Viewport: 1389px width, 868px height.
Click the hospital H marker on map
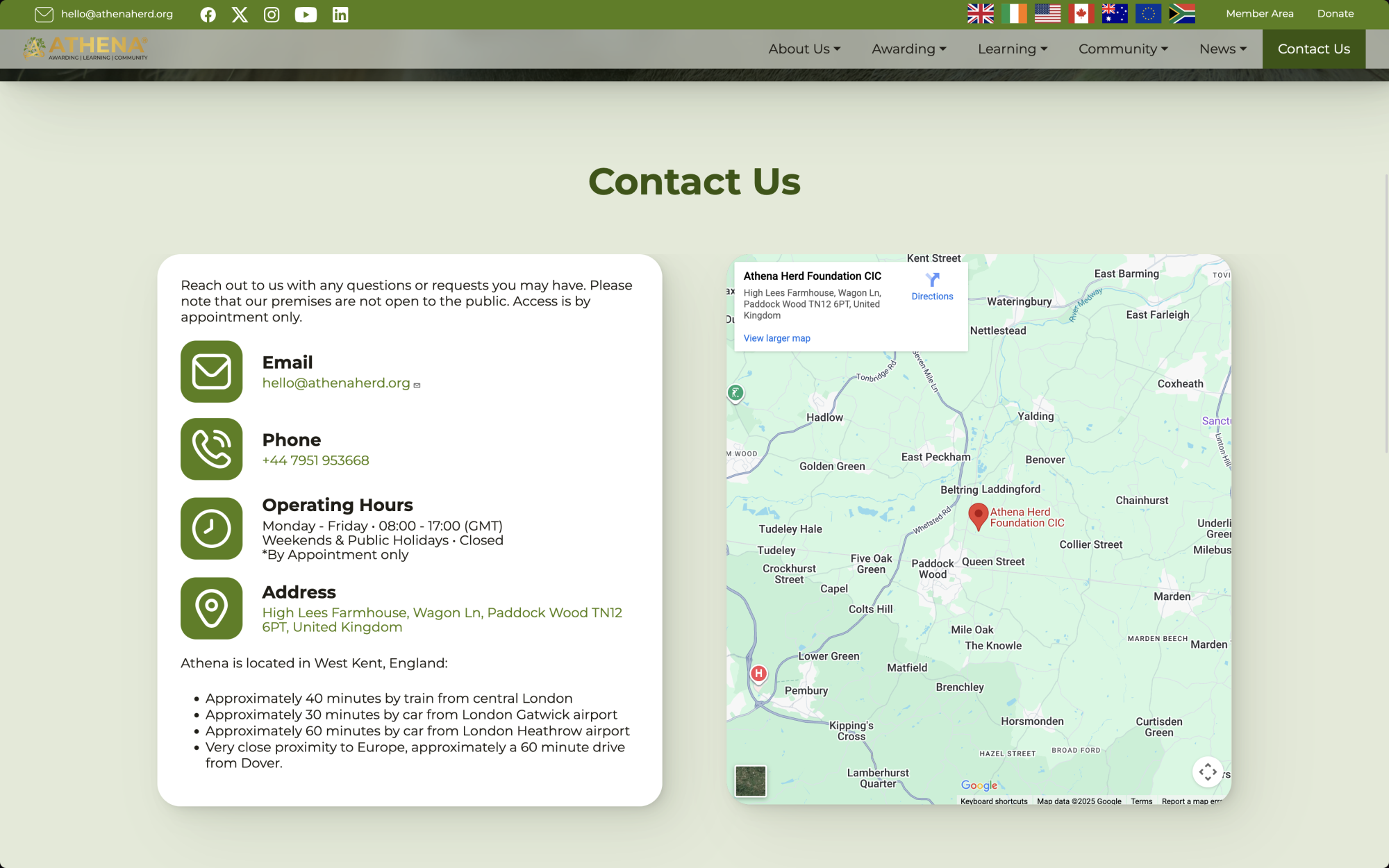[x=758, y=674]
